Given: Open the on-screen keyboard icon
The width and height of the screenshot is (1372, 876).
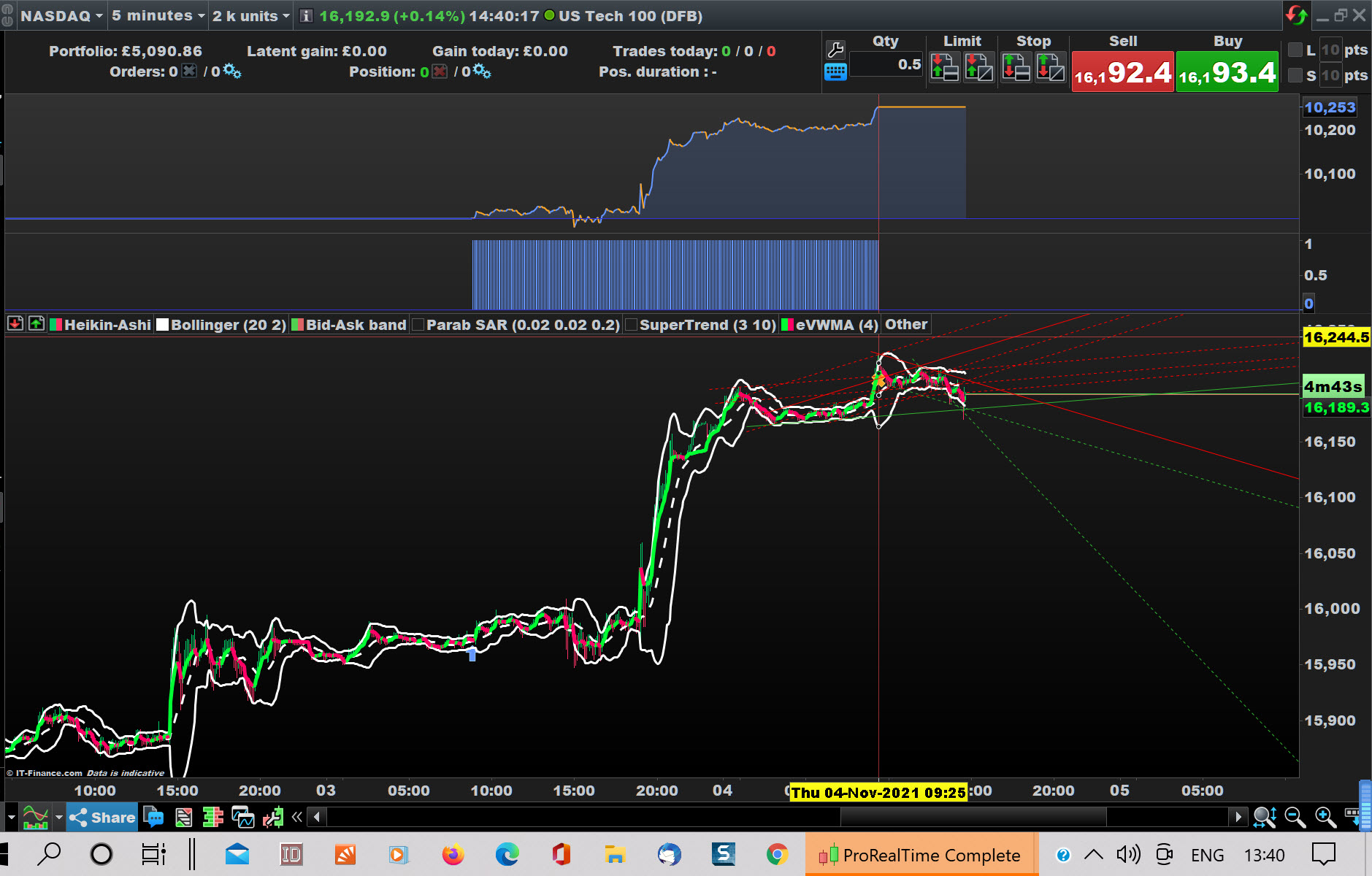Looking at the screenshot, I should click(x=835, y=72).
